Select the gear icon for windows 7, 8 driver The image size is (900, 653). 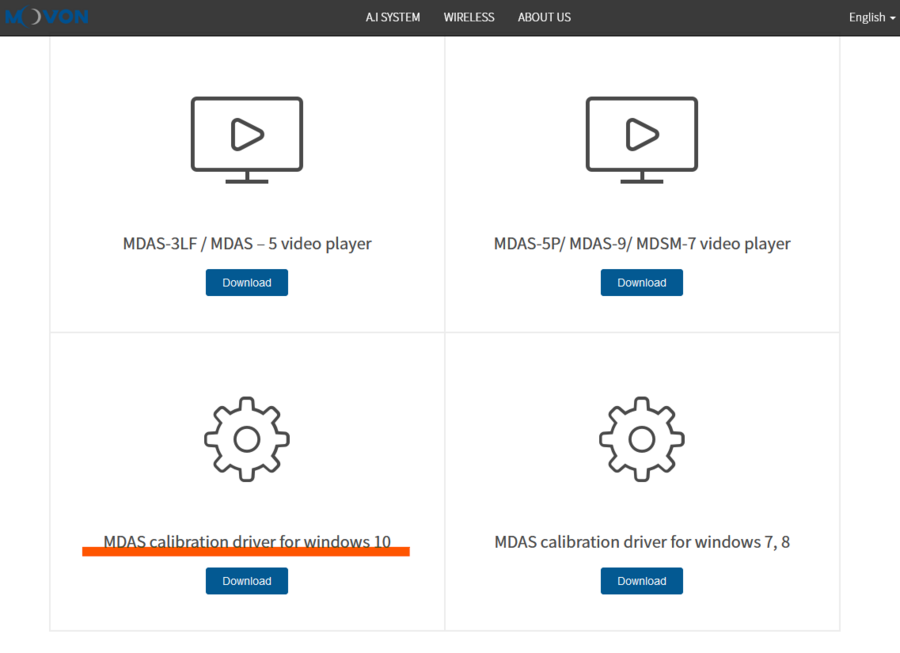641,438
